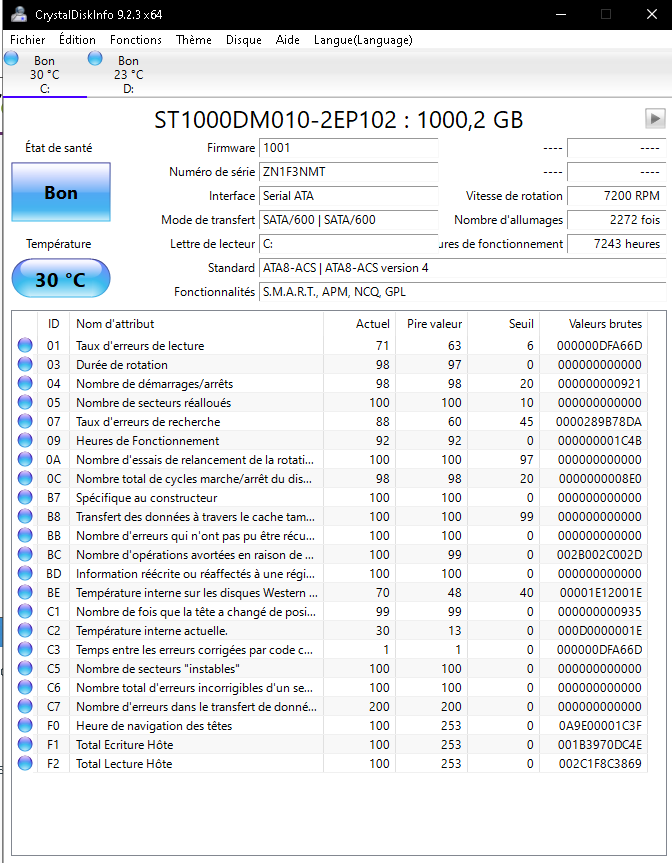Click raw value 0A9E00001C3F
Screen dimensions: 672x863
600,725
